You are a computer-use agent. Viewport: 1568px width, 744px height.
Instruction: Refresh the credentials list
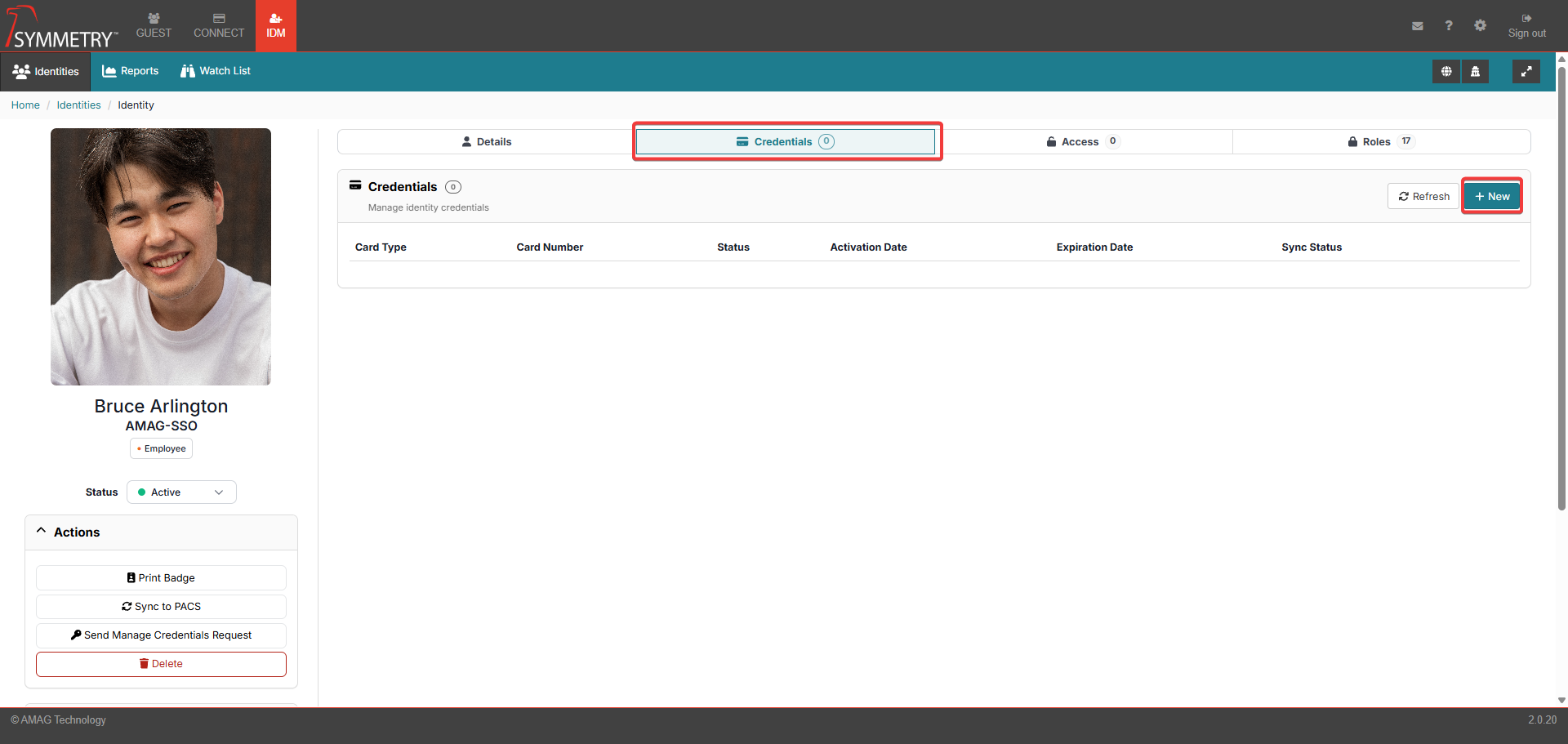coord(1423,197)
